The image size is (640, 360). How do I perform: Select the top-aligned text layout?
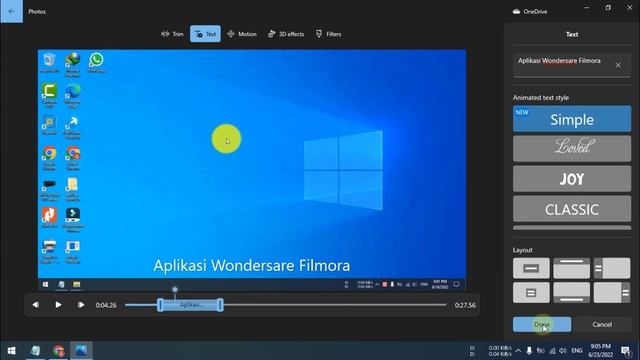click(x=571, y=268)
